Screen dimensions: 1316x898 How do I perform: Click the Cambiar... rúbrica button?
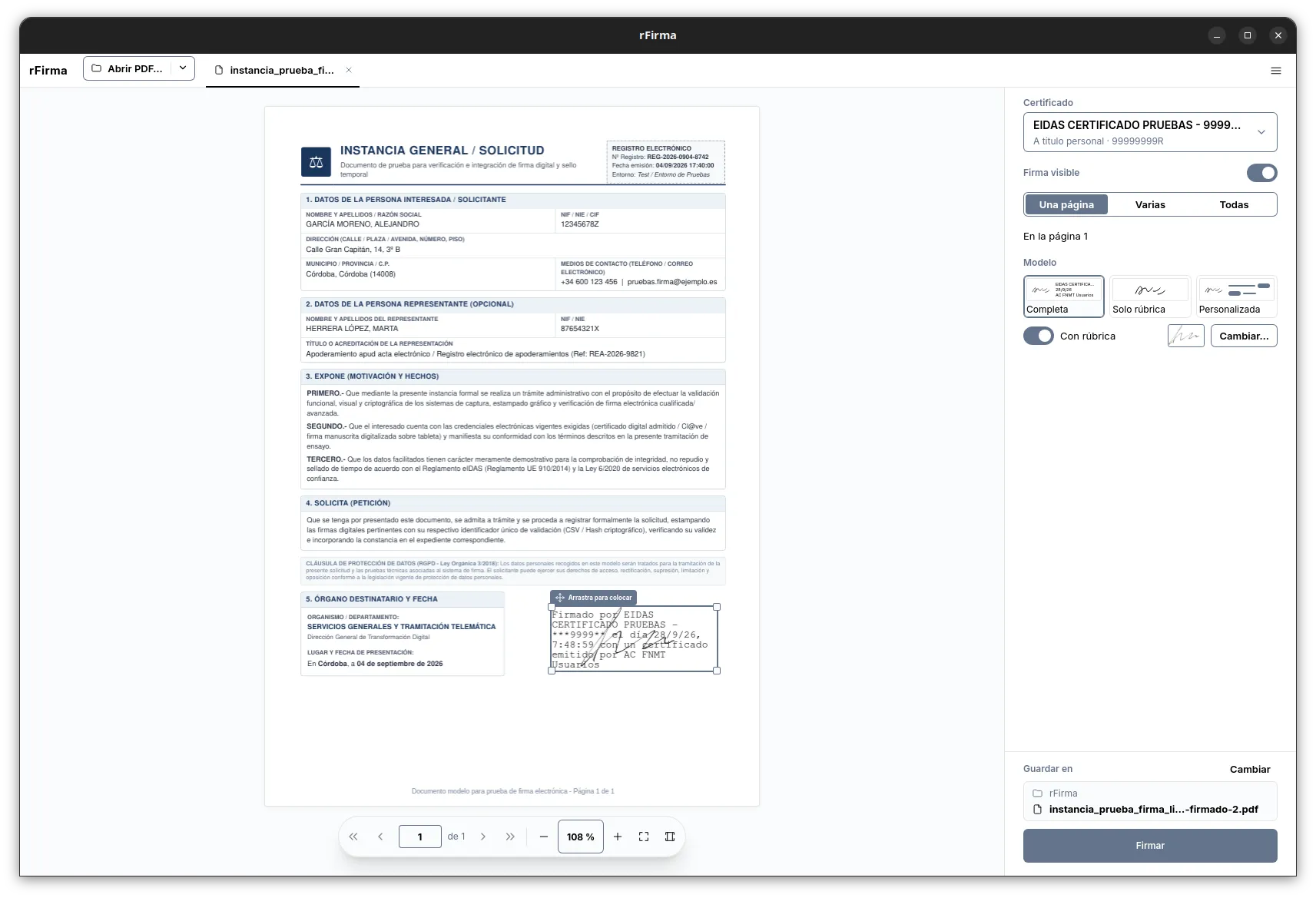click(x=1244, y=336)
